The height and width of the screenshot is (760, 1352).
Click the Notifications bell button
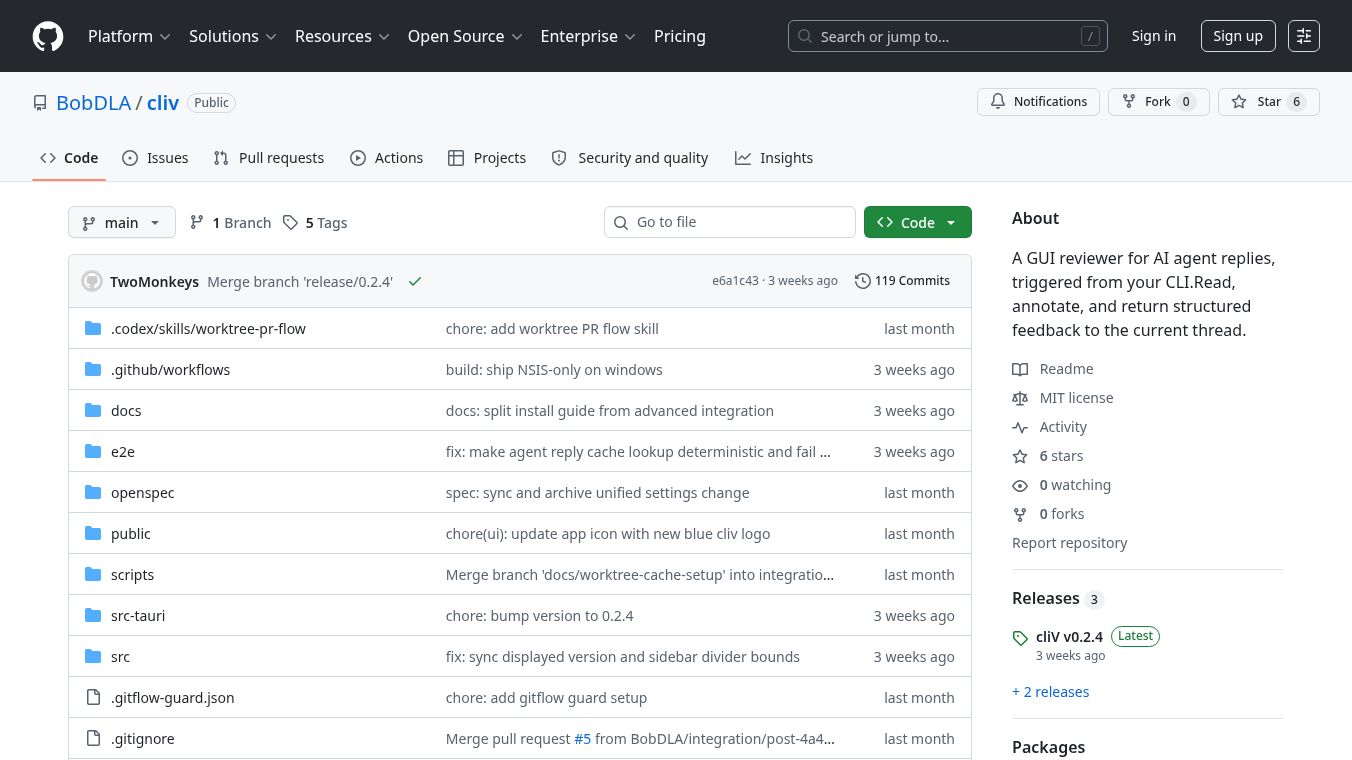[1038, 102]
